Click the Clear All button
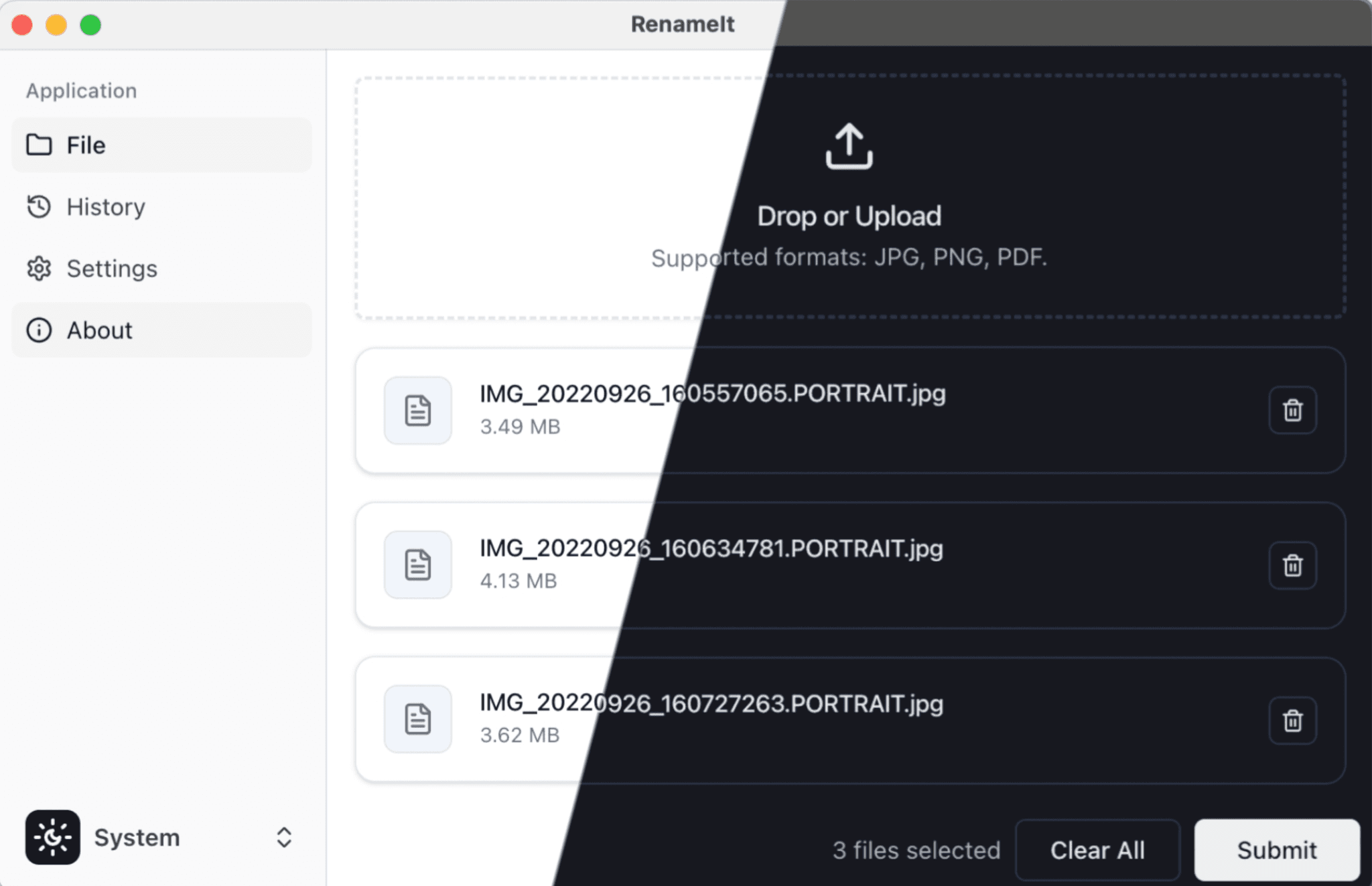The width and height of the screenshot is (1372, 886). click(1097, 850)
